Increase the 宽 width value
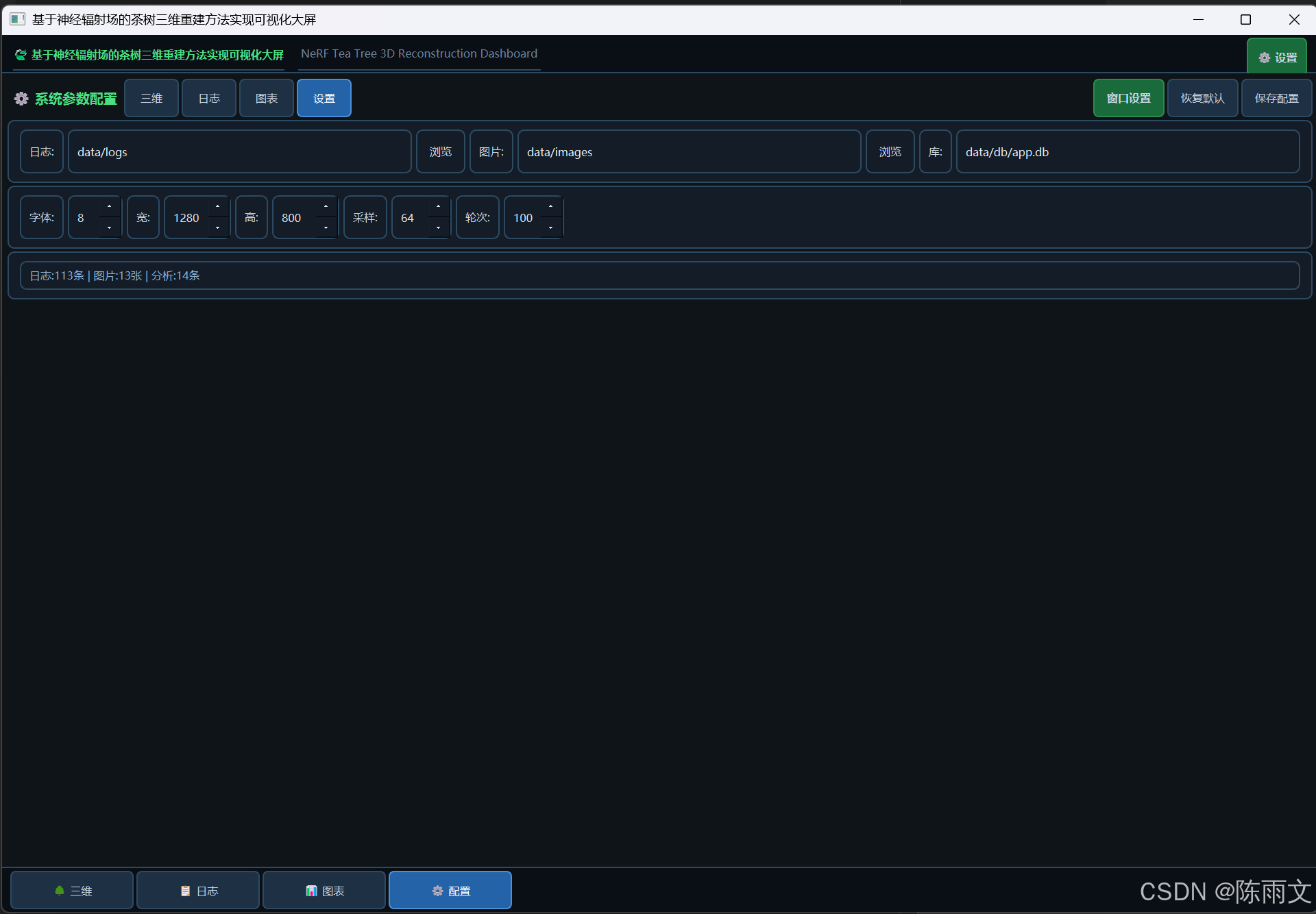The width and height of the screenshot is (1316, 914). [218, 206]
